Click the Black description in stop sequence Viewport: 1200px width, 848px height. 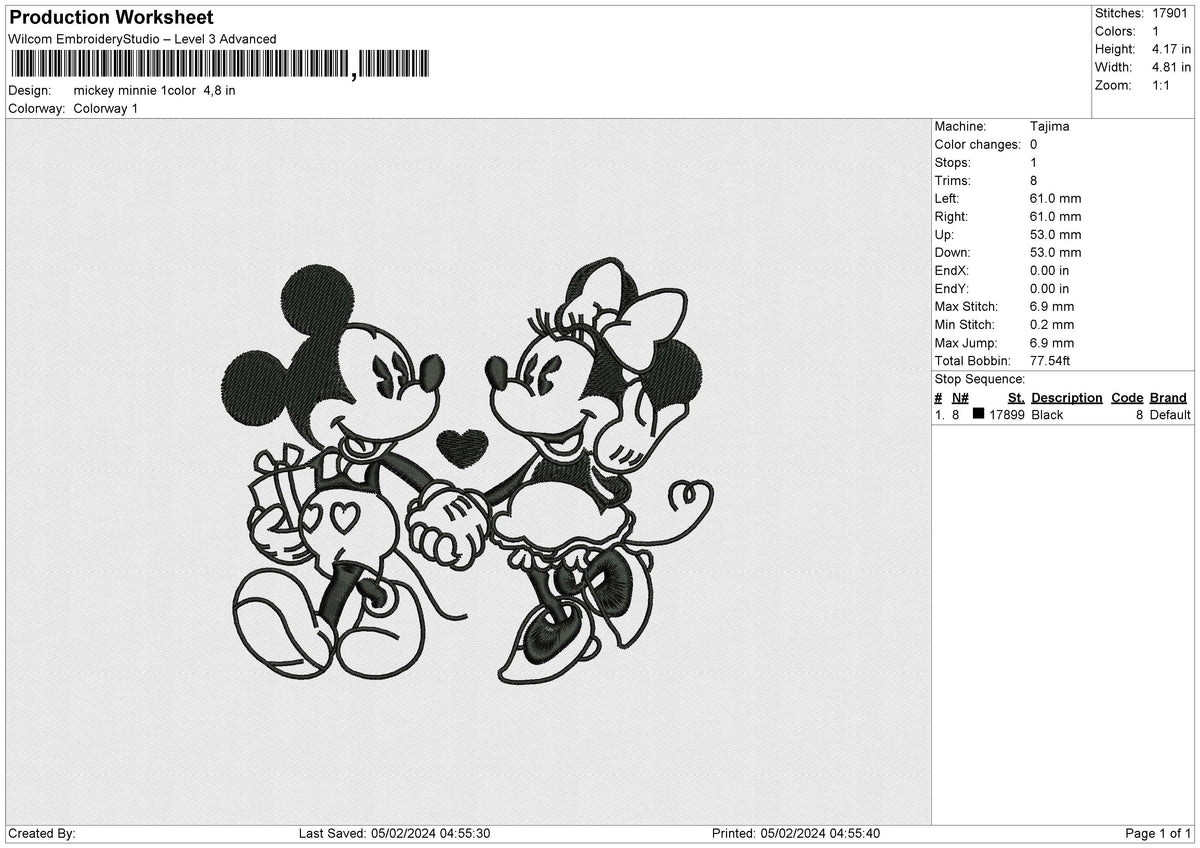[x=1047, y=415]
